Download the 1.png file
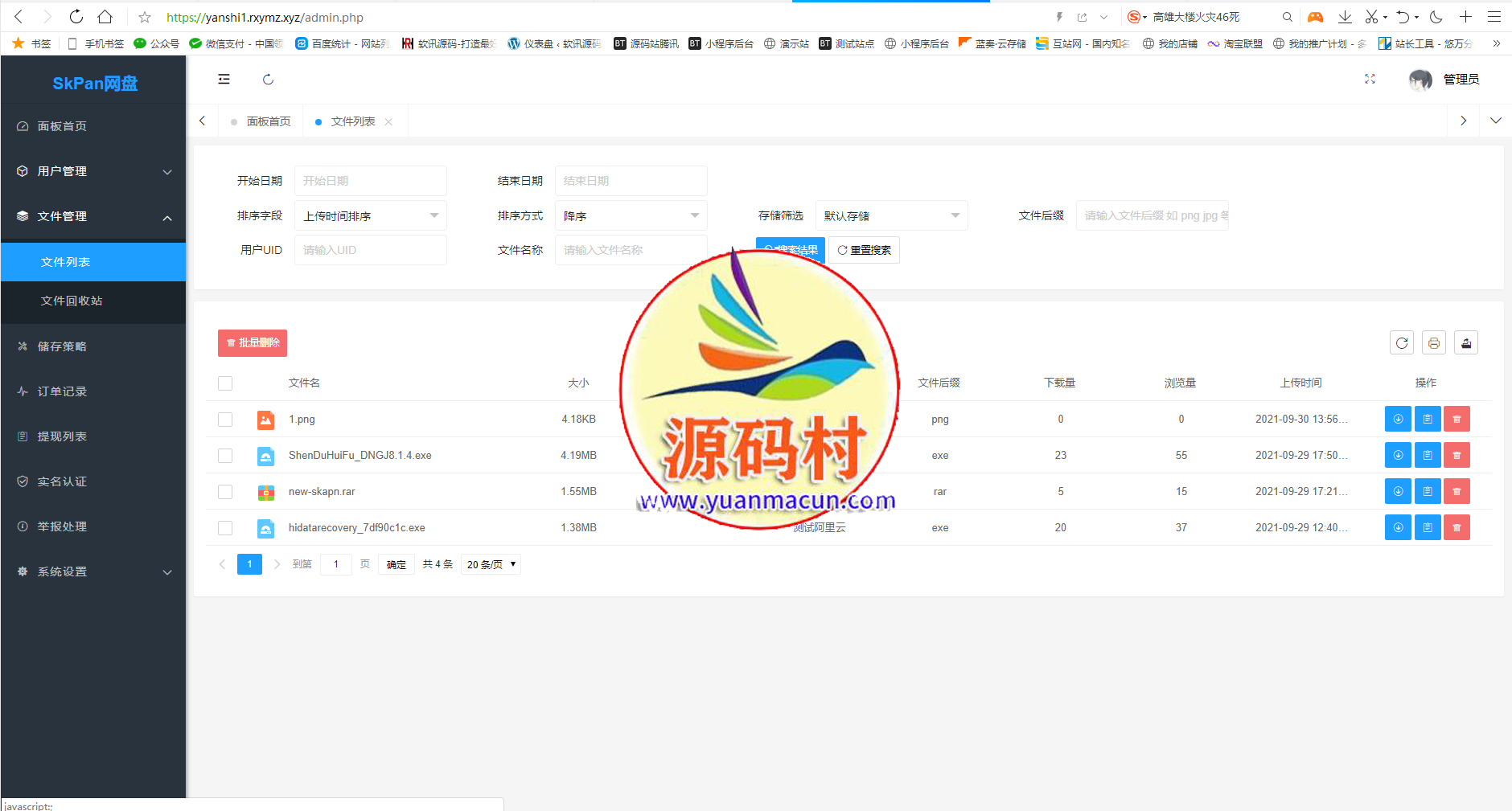The image size is (1512, 811). pyautogui.click(x=1398, y=419)
